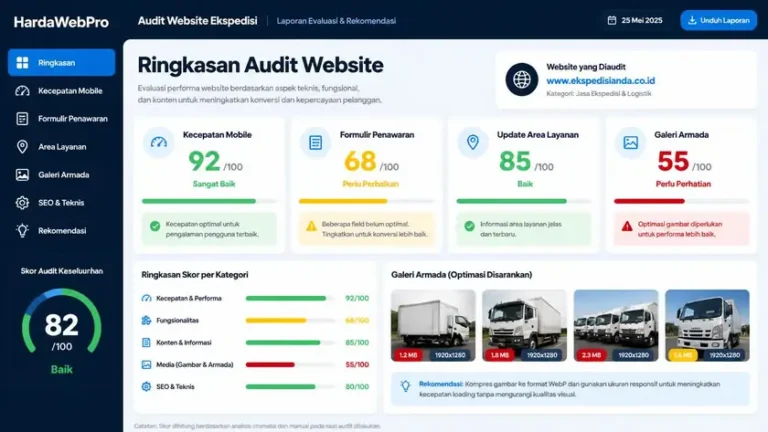The image size is (768, 432).
Task: Click the Laporan Evaluasi & Rekomendasi header text
Action: [x=336, y=21]
